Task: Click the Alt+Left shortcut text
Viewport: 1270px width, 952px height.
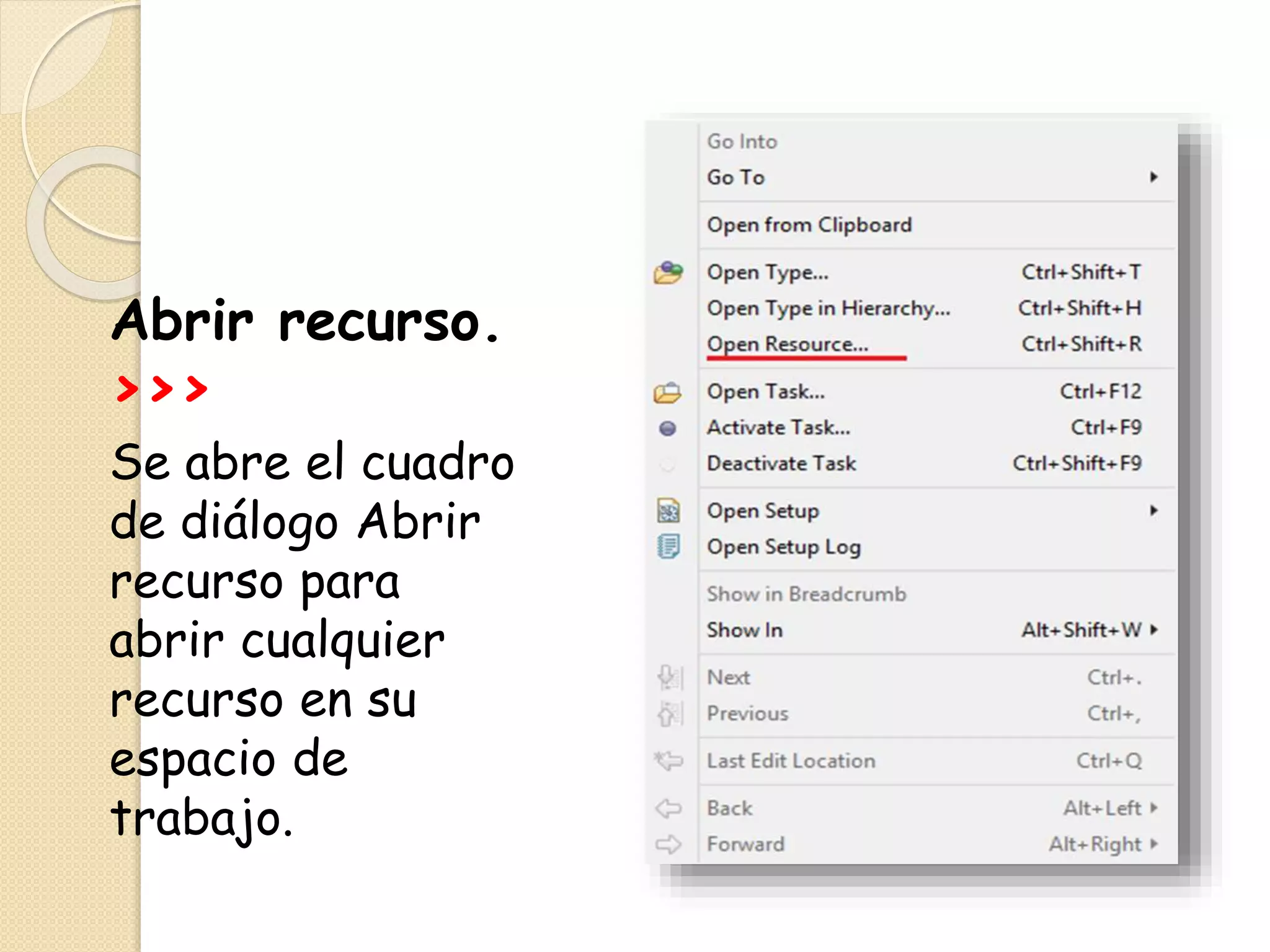Action: pyautogui.click(x=1103, y=808)
